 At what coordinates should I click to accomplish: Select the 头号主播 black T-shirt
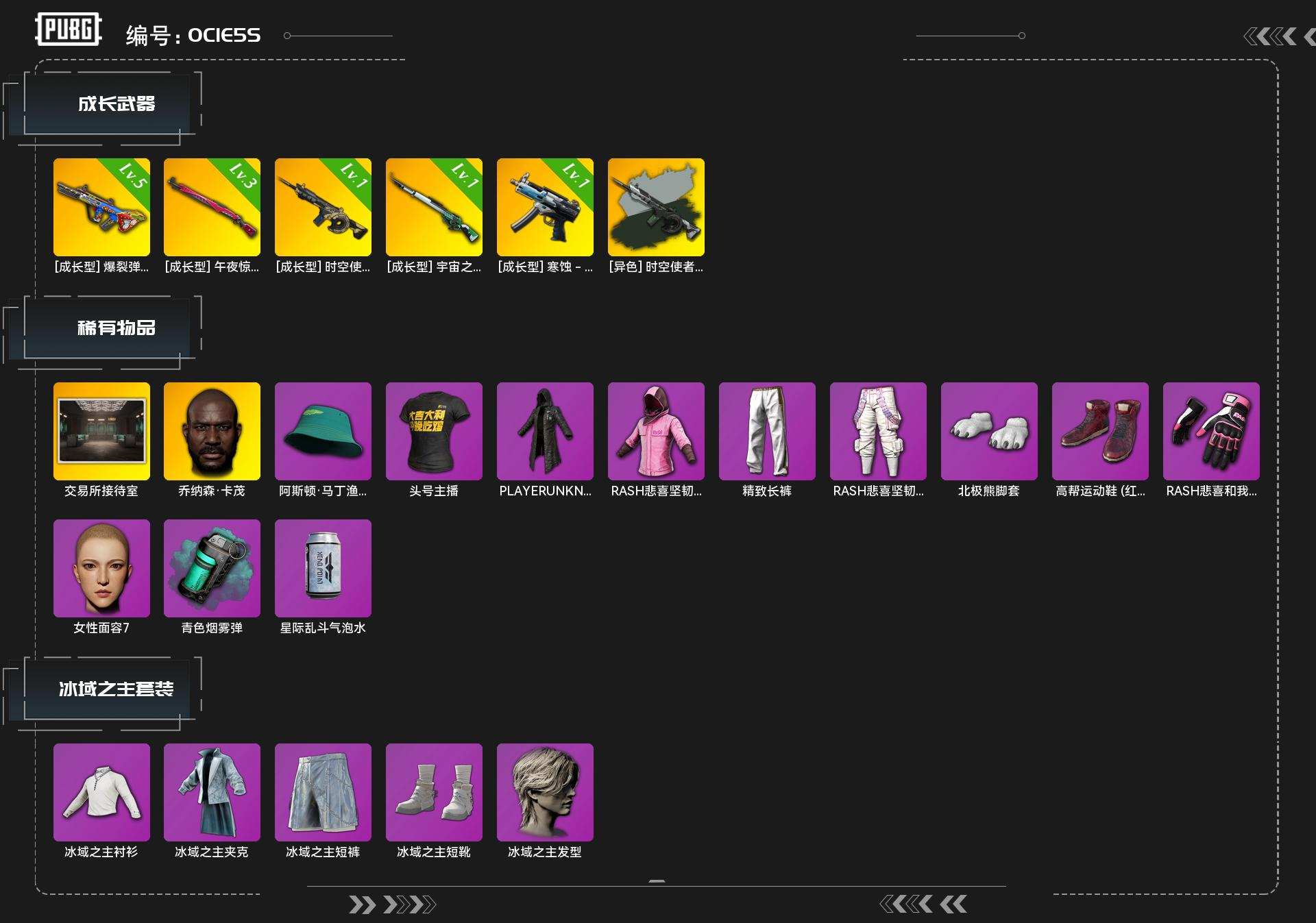434,431
